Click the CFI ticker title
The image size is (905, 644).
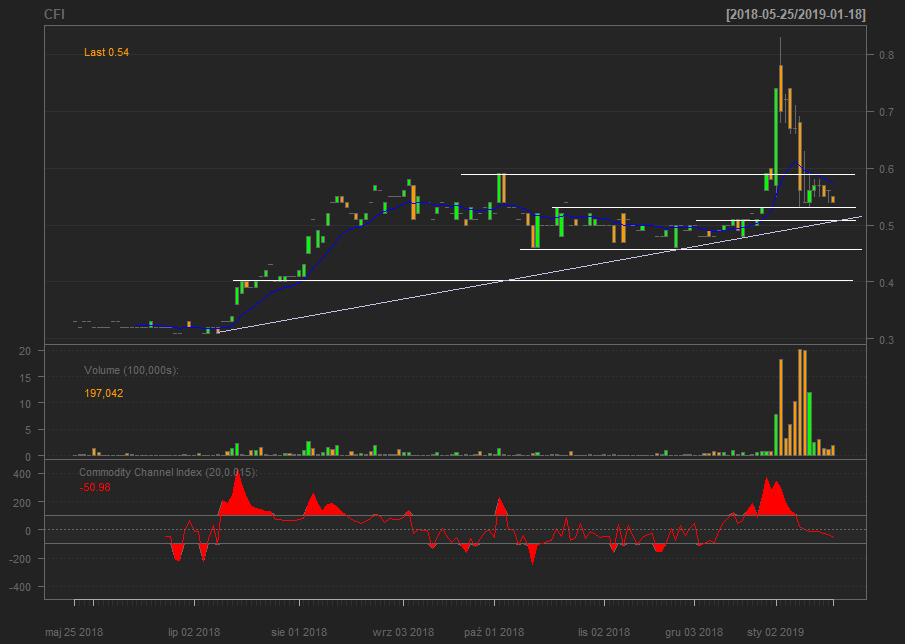(54, 14)
